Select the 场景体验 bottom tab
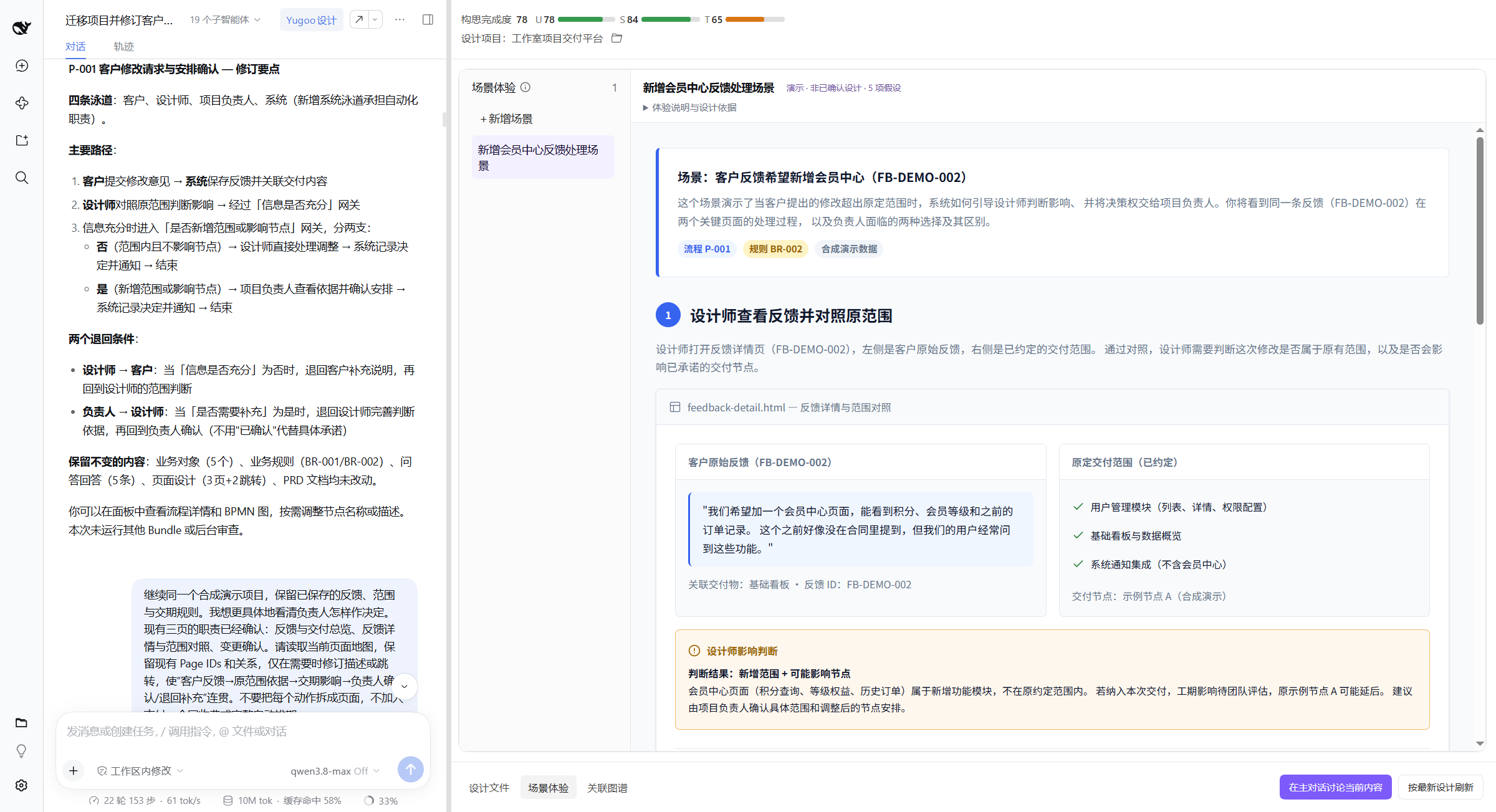The image size is (1496, 812). tap(549, 788)
